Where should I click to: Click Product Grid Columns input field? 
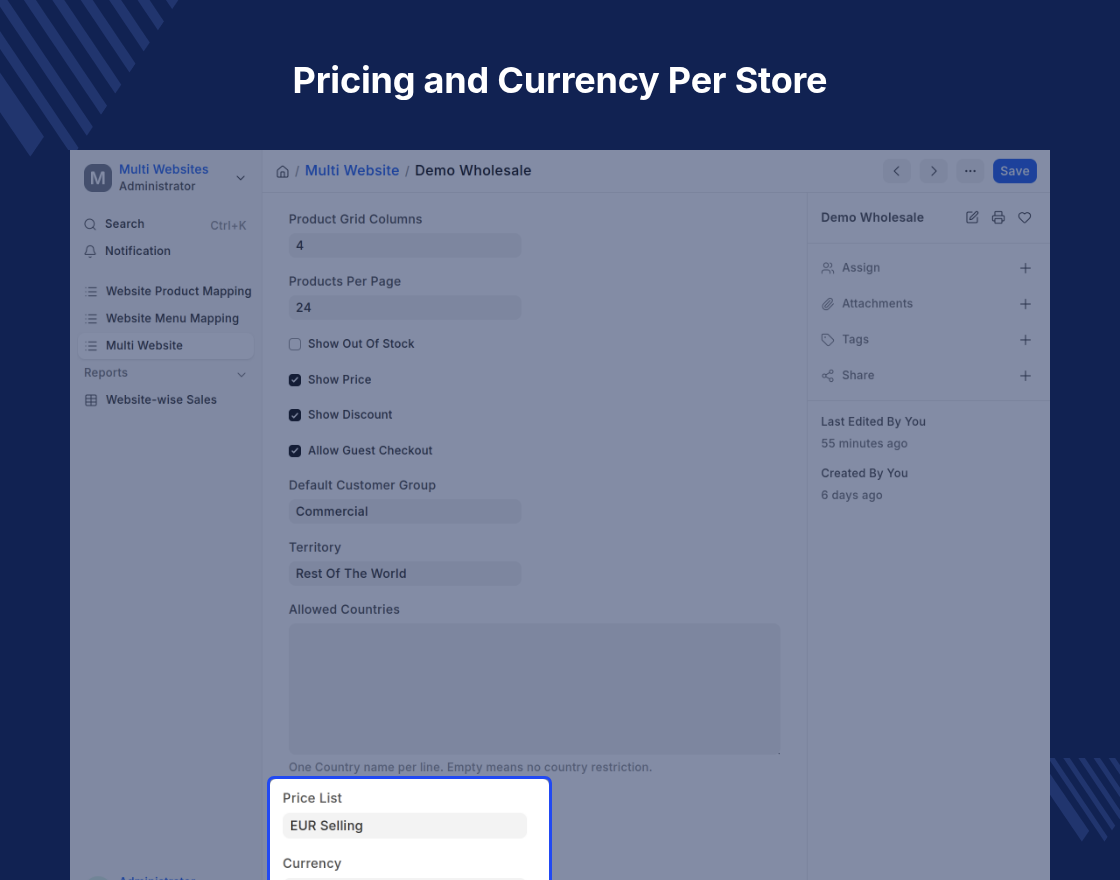[405, 246]
